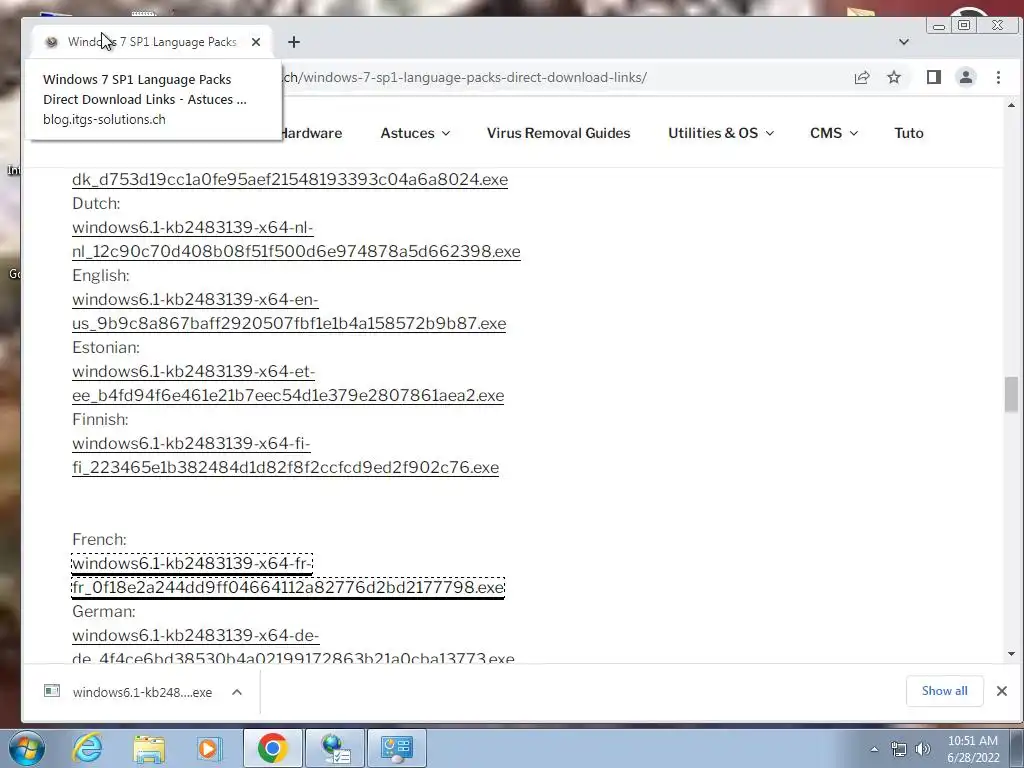1024x768 pixels.
Task: Open the Hardware menu item
Action: pyautogui.click(x=312, y=133)
